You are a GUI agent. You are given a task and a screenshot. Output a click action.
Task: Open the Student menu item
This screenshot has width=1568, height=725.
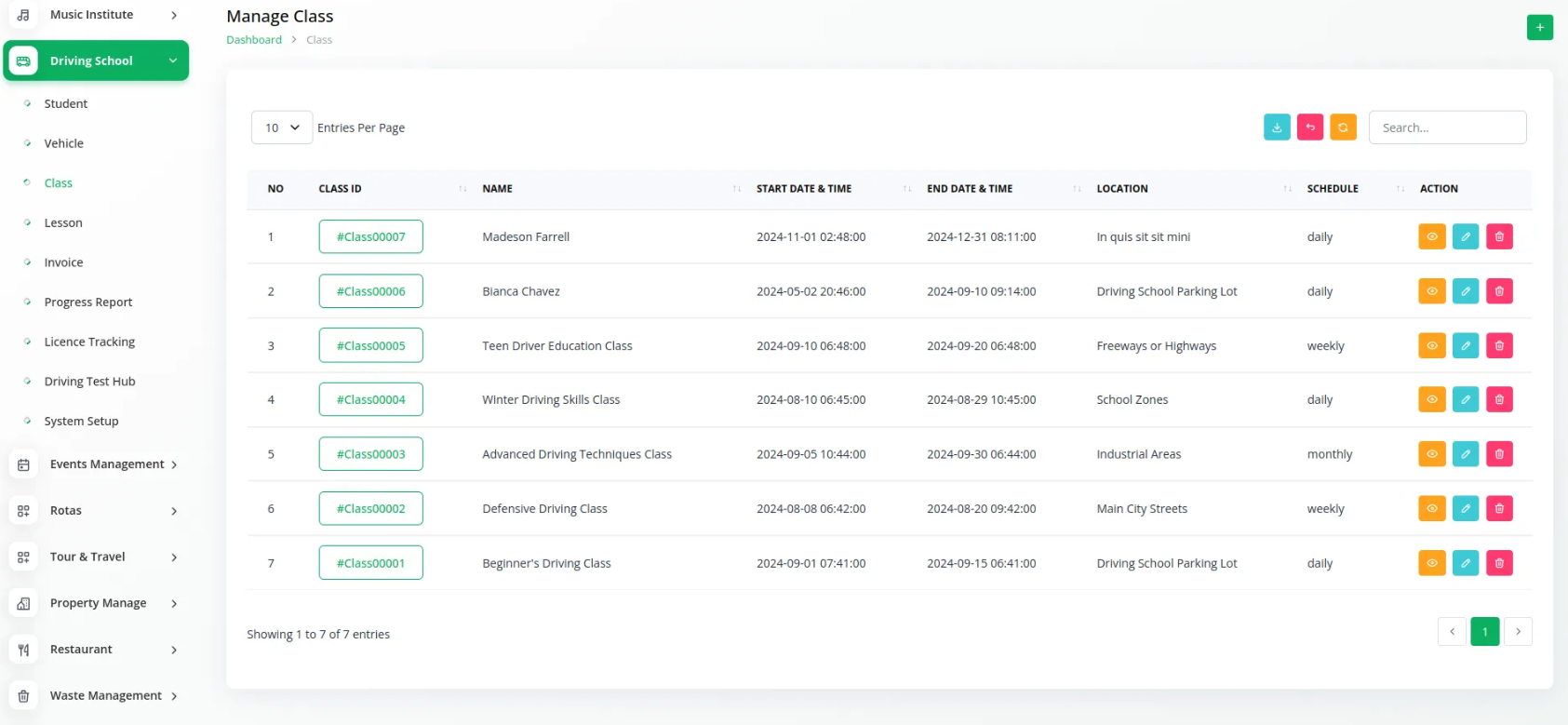tap(66, 104)
